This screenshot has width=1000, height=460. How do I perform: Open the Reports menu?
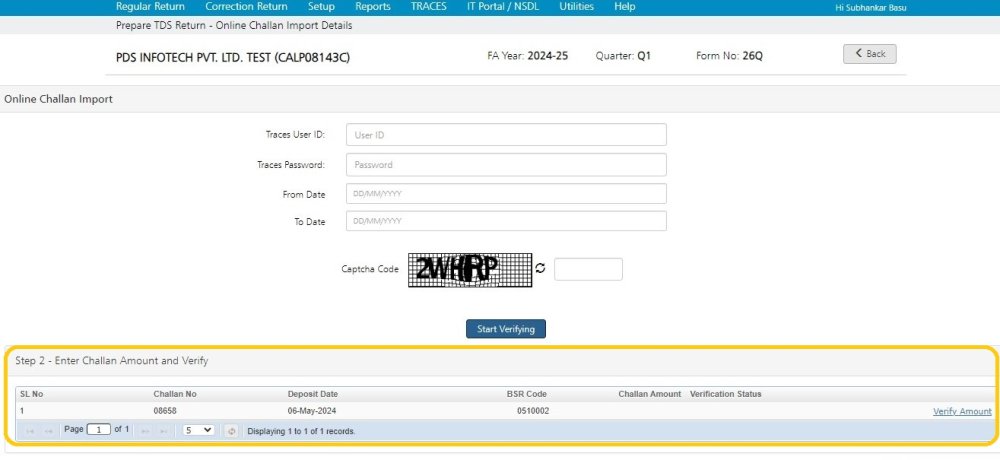373,6
